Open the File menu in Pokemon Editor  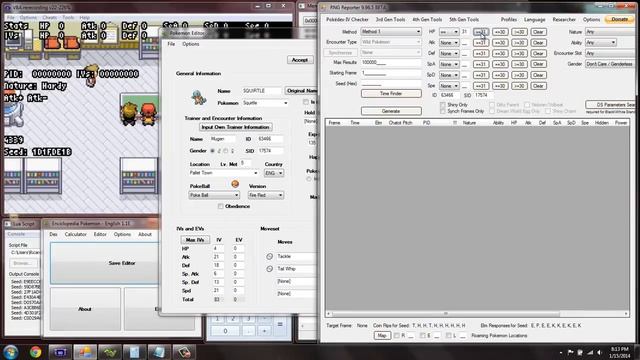[x=171, y=44]
